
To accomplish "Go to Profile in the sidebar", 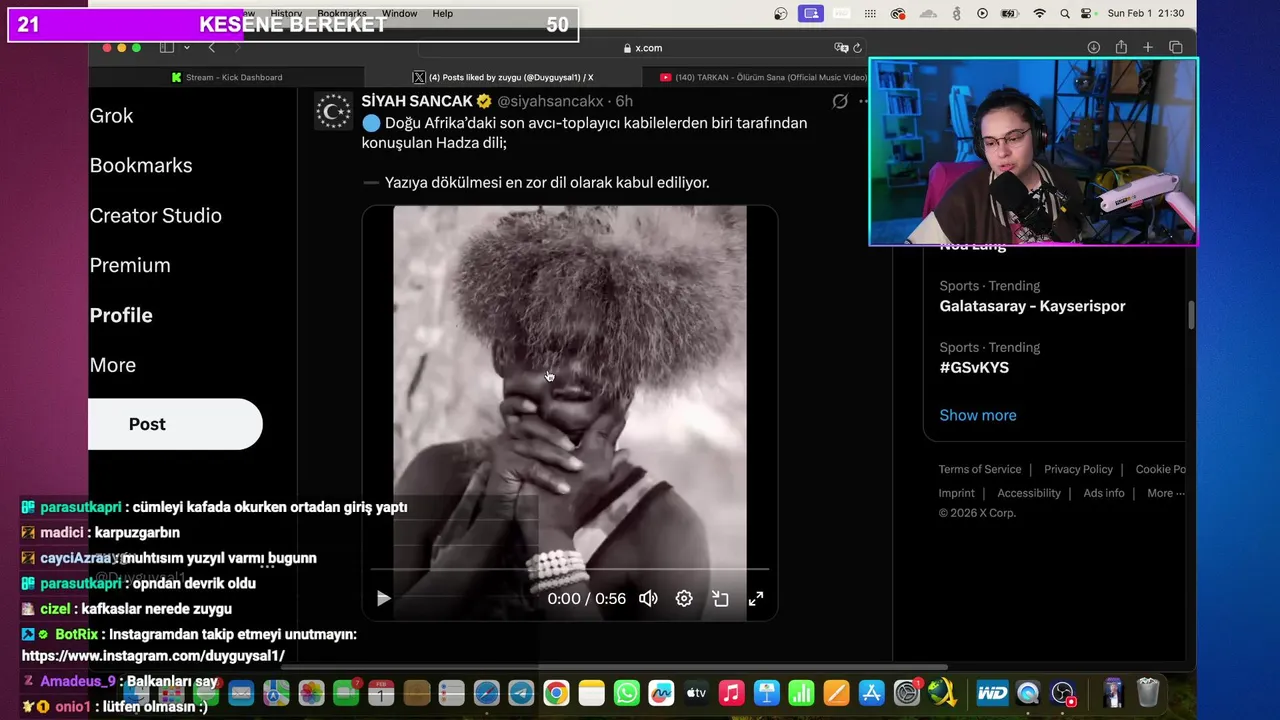I will point(121,315).
